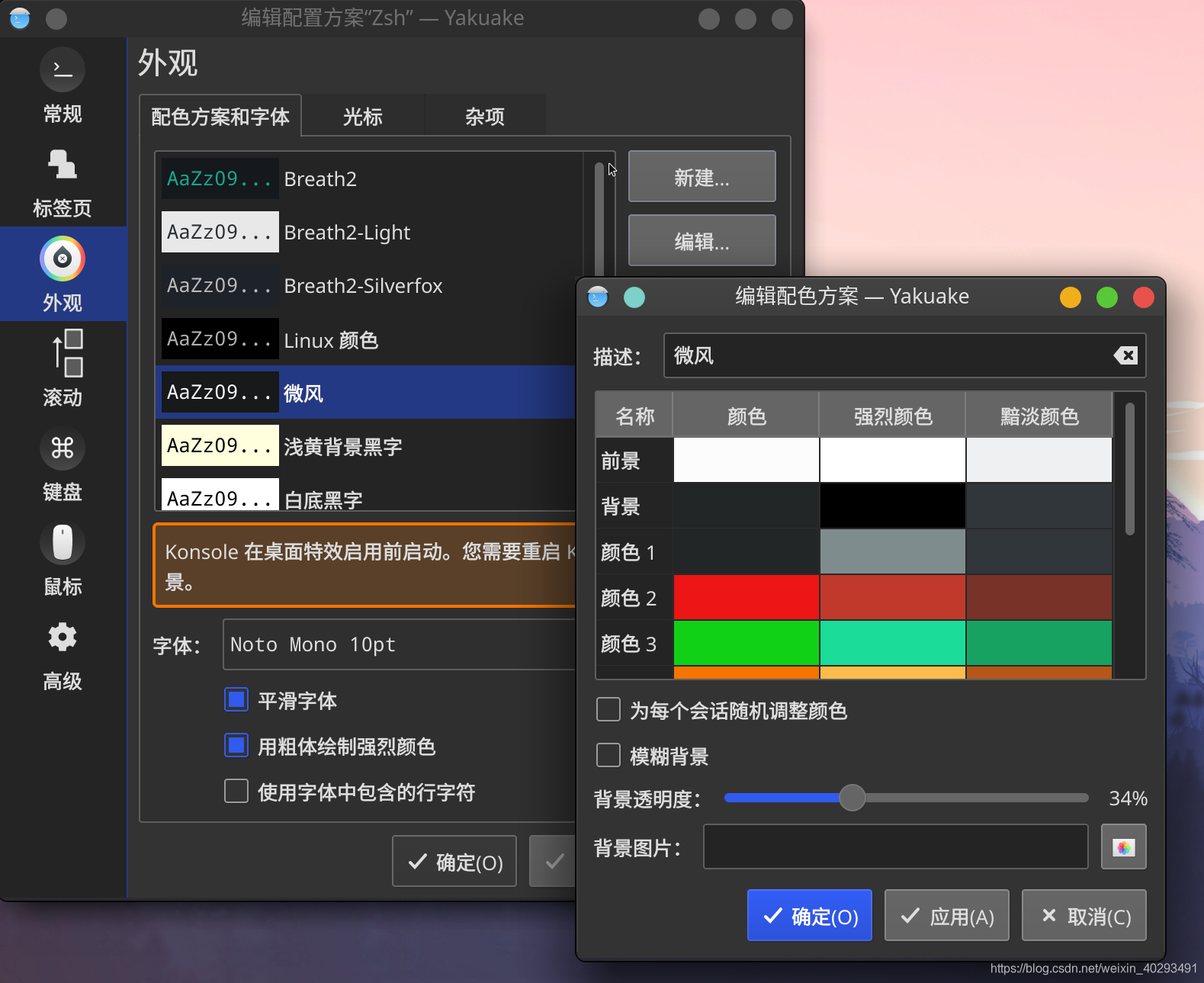Click the app icon in the Zsh profile window titlebar
The image size is (1204, 983).
click(20, 18)
